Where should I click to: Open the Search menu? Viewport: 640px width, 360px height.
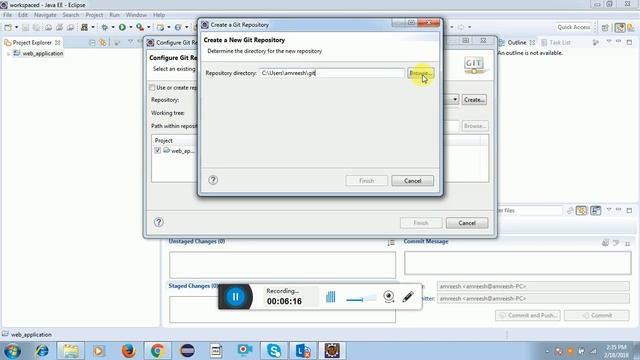coord(71,15)
